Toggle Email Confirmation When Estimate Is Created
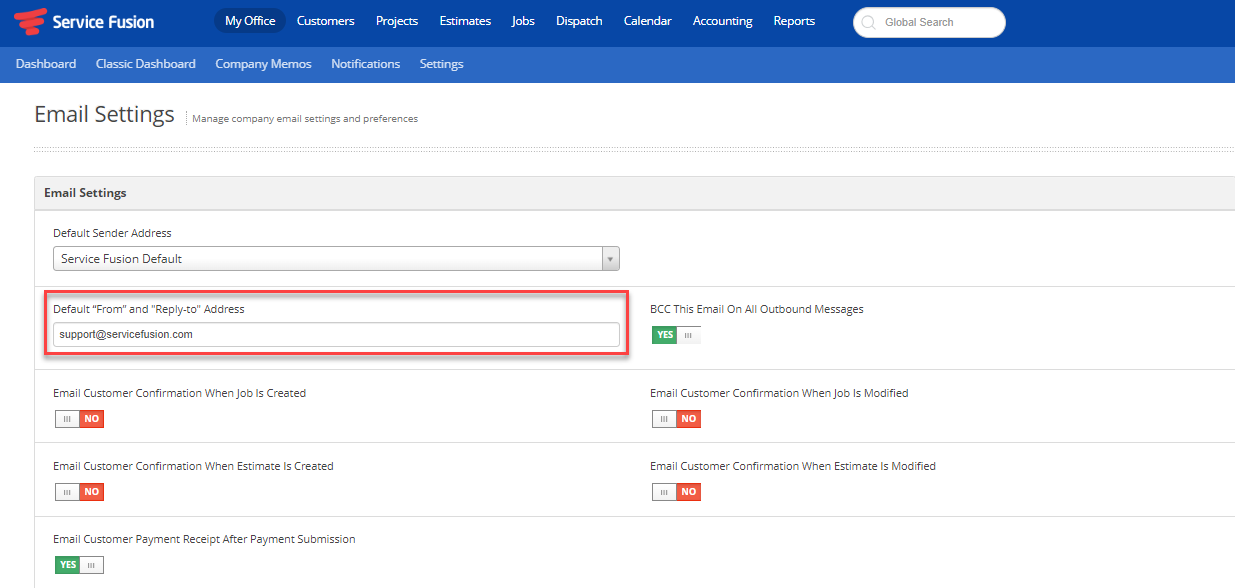The height and width of the screenshot is (588, 1235). pos(80,492)
